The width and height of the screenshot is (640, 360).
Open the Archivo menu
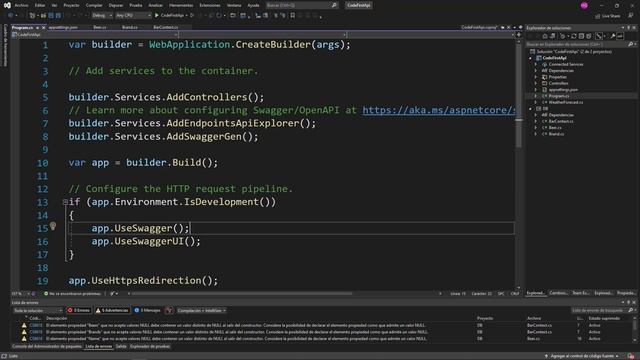click(x=21, y=5)
